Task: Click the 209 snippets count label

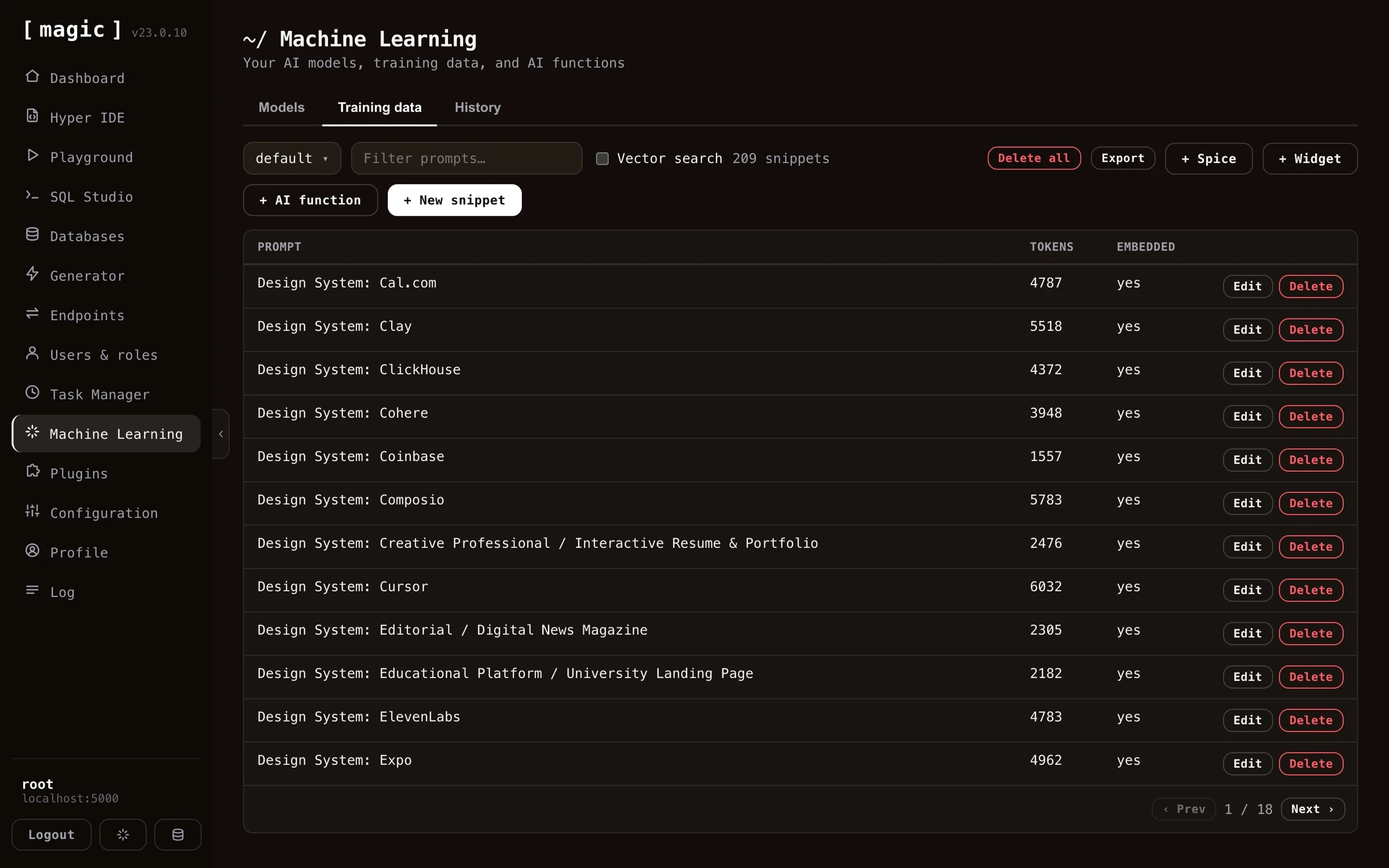Action: 781,159
